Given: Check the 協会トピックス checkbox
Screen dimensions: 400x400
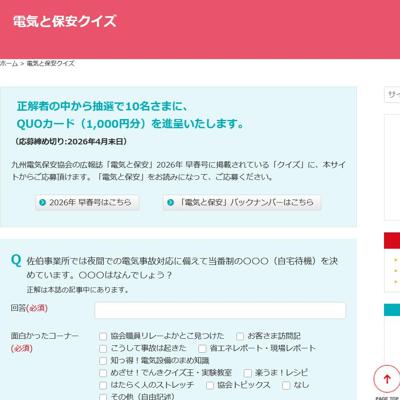Looking at the screenshot, I should 210,385.
